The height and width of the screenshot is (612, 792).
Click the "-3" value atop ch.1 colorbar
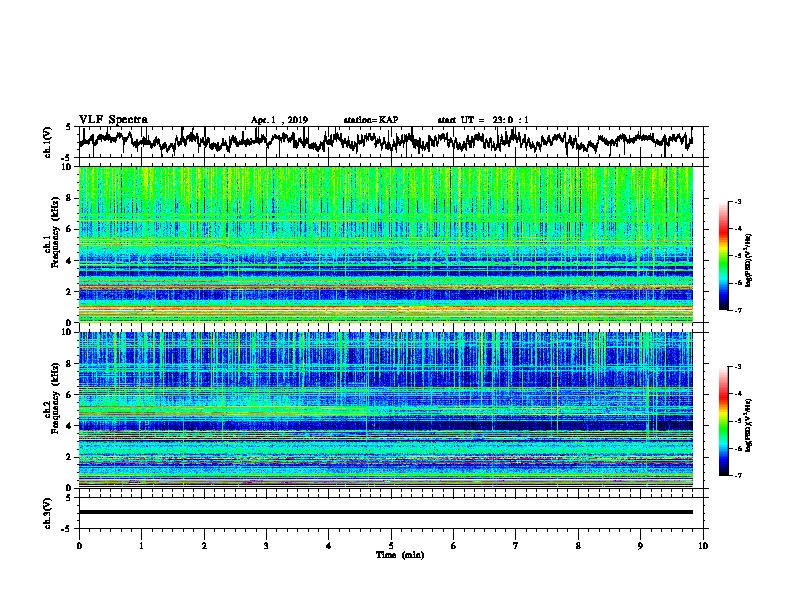[737, 201]
